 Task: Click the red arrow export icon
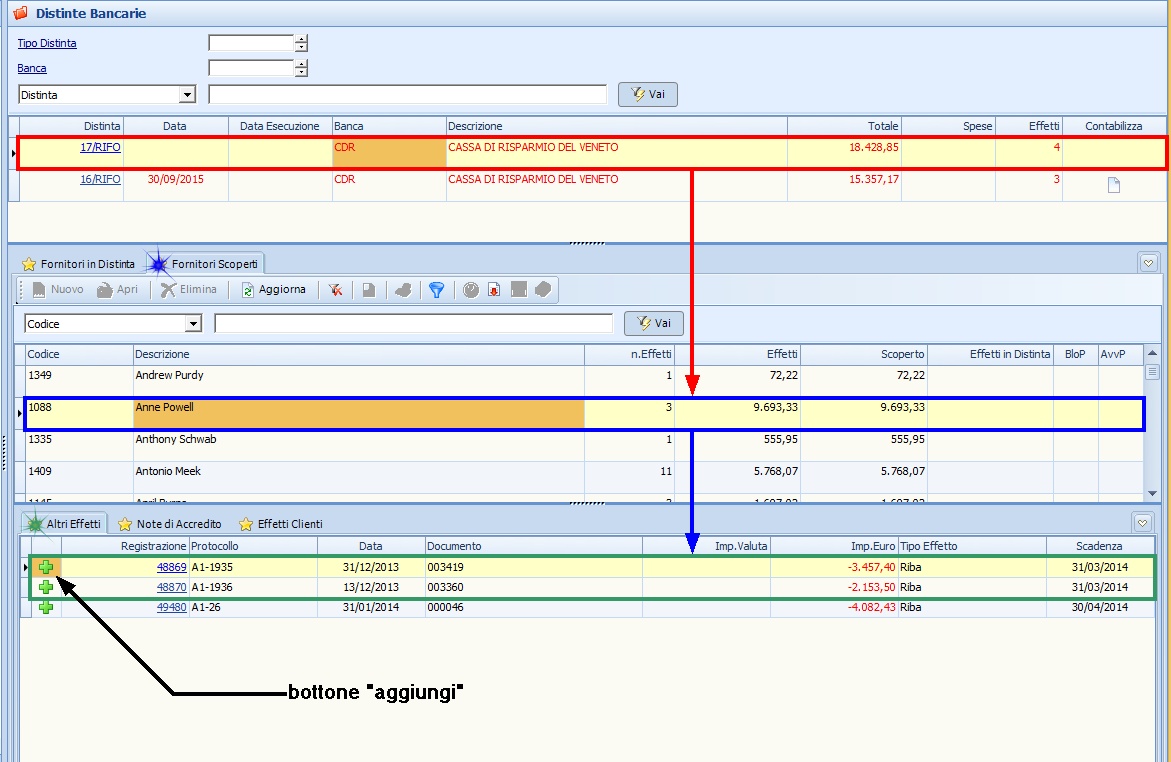[494, 290]
